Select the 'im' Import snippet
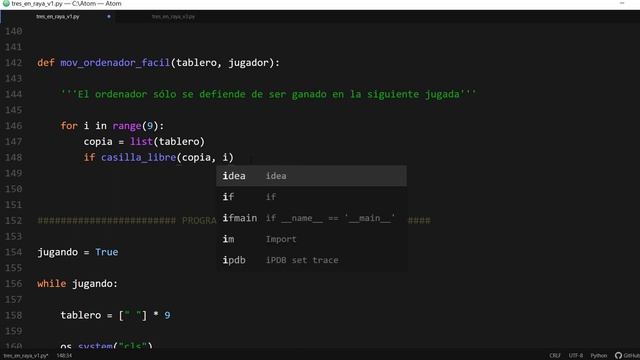The width and height of the screenshot is (640, 360). (311, 239)
